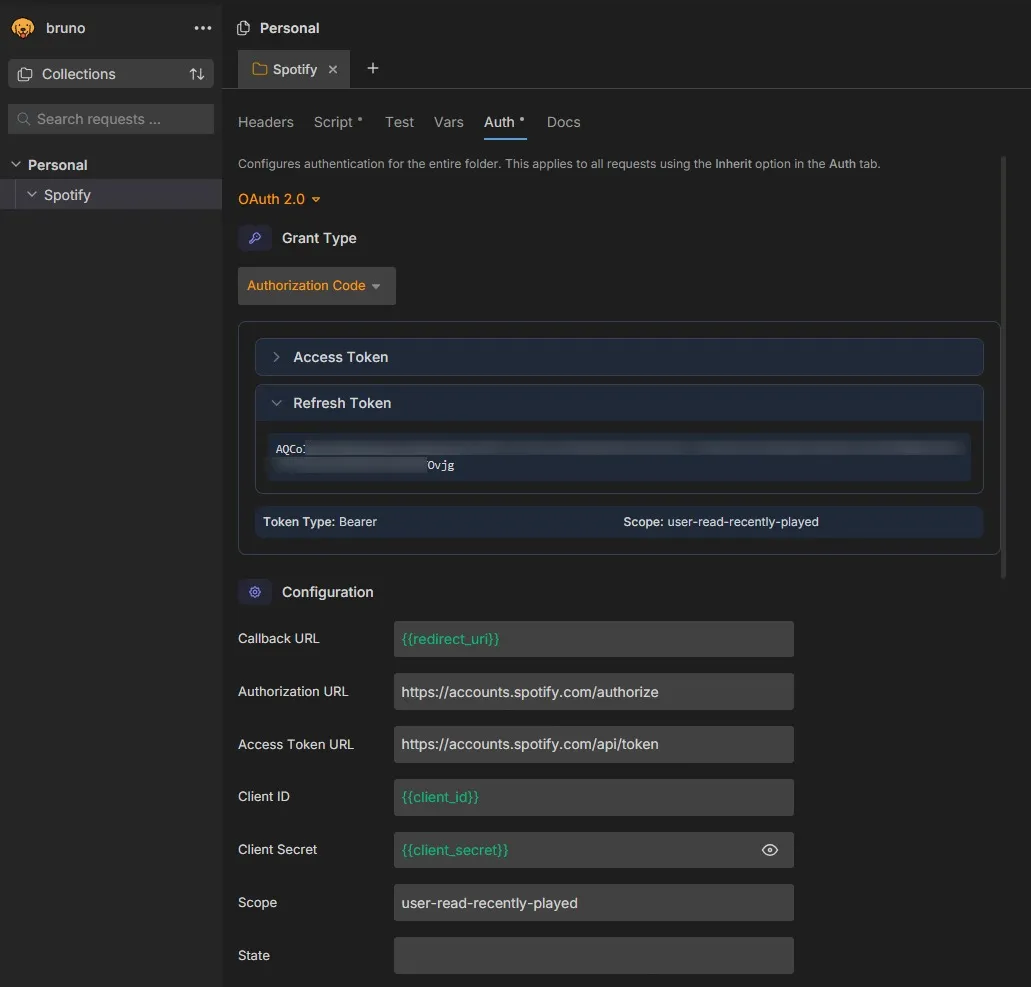Open the three-dot menu beside bruno
This screenshot has height=987, width=1031.
(203, 28)
